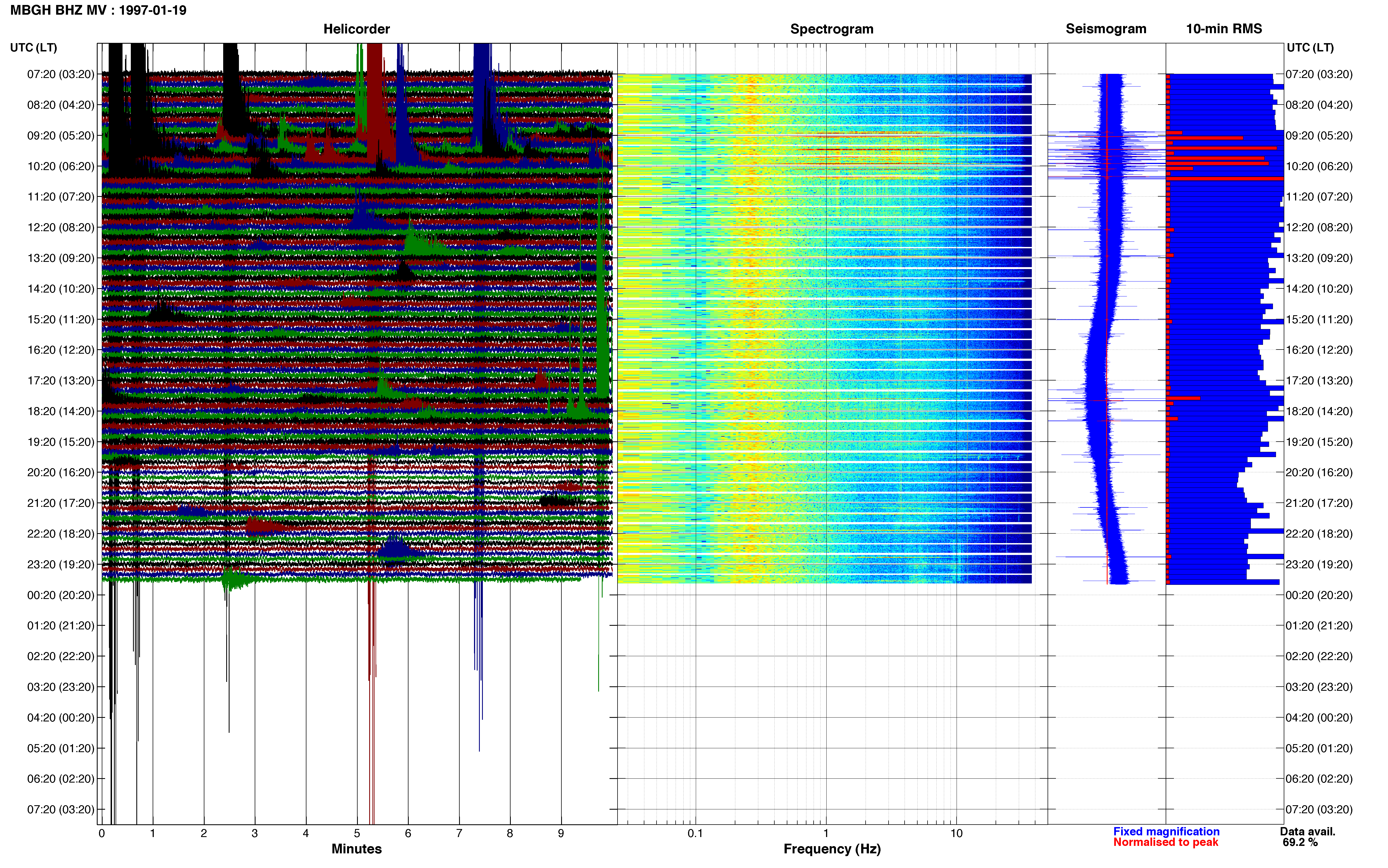Click the left '23:20 (19:20)' time label

coord(61,564)
